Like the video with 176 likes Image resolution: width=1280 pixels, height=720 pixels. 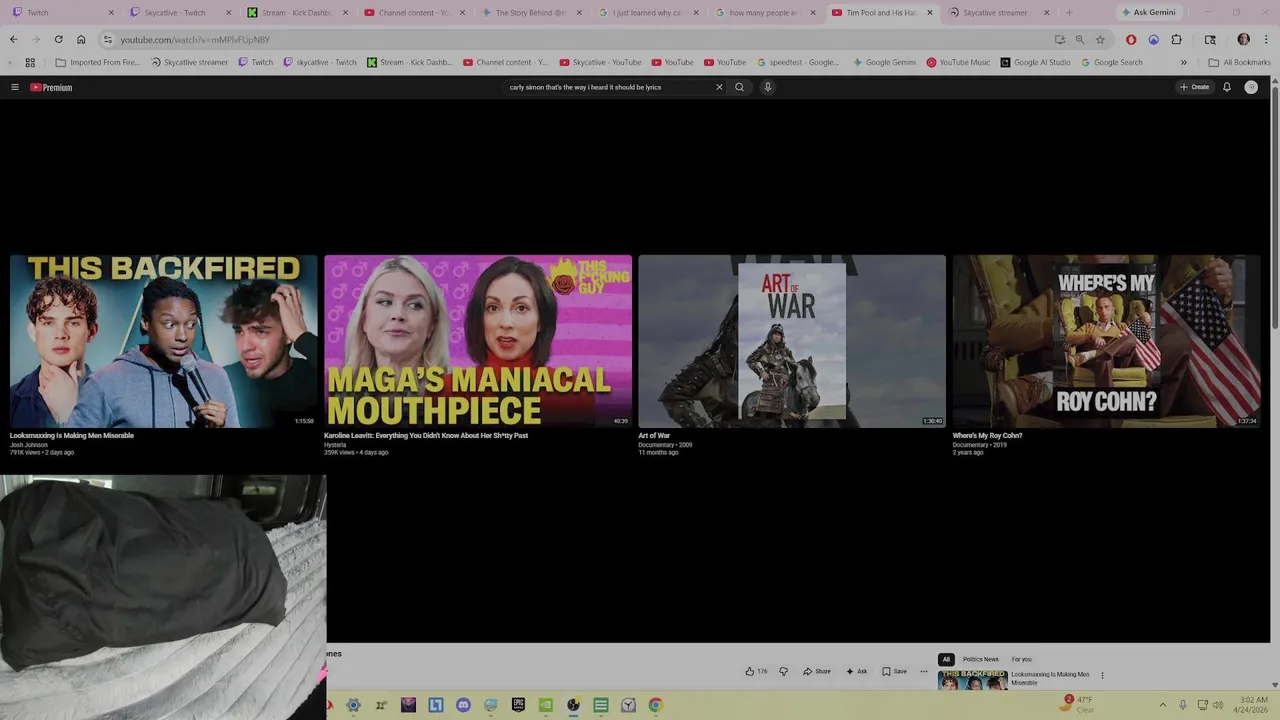(x=756, y=671)
